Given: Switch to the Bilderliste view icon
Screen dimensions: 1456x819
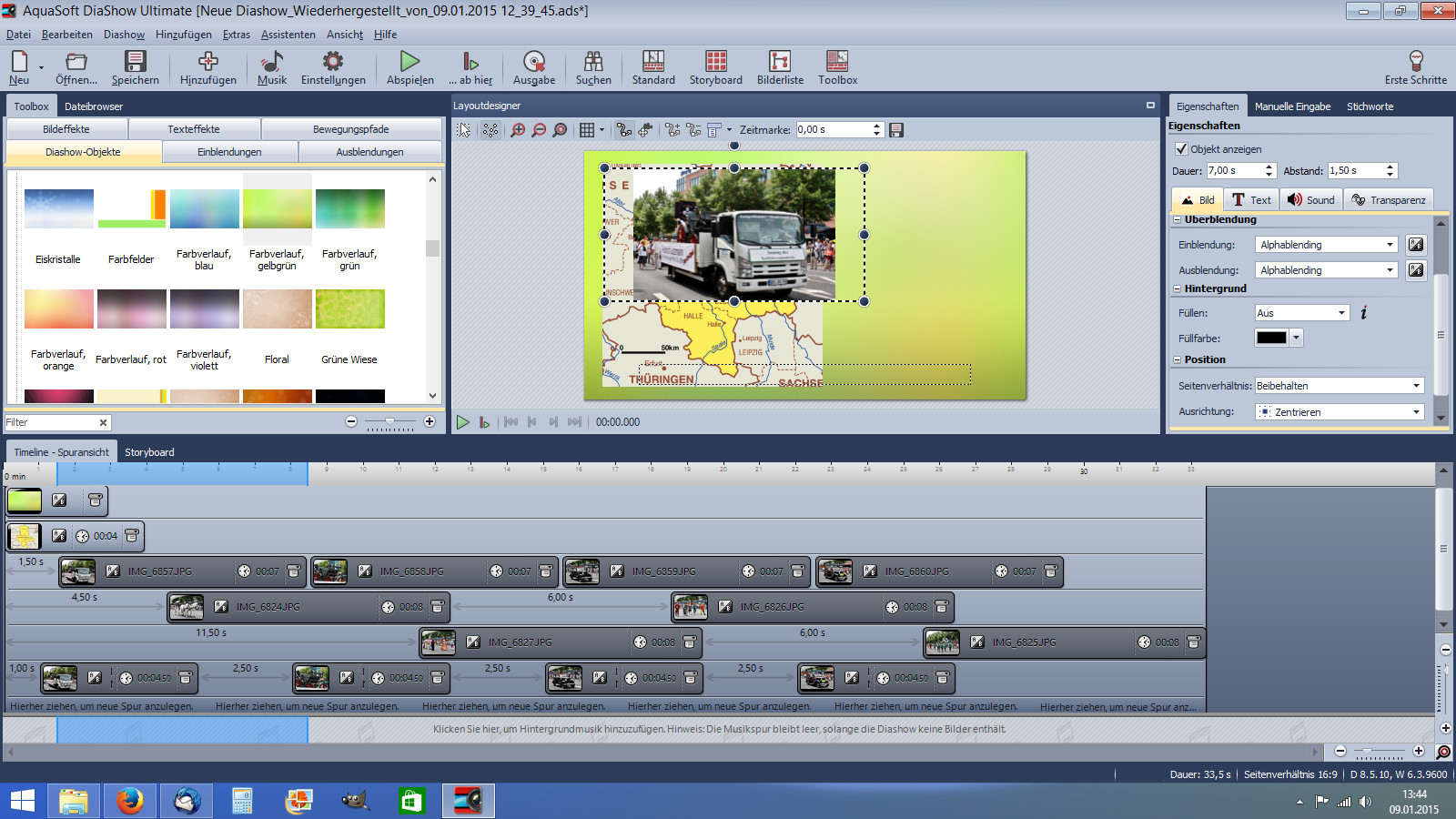Looking at the screenshot, I should [x=780, y=62].
